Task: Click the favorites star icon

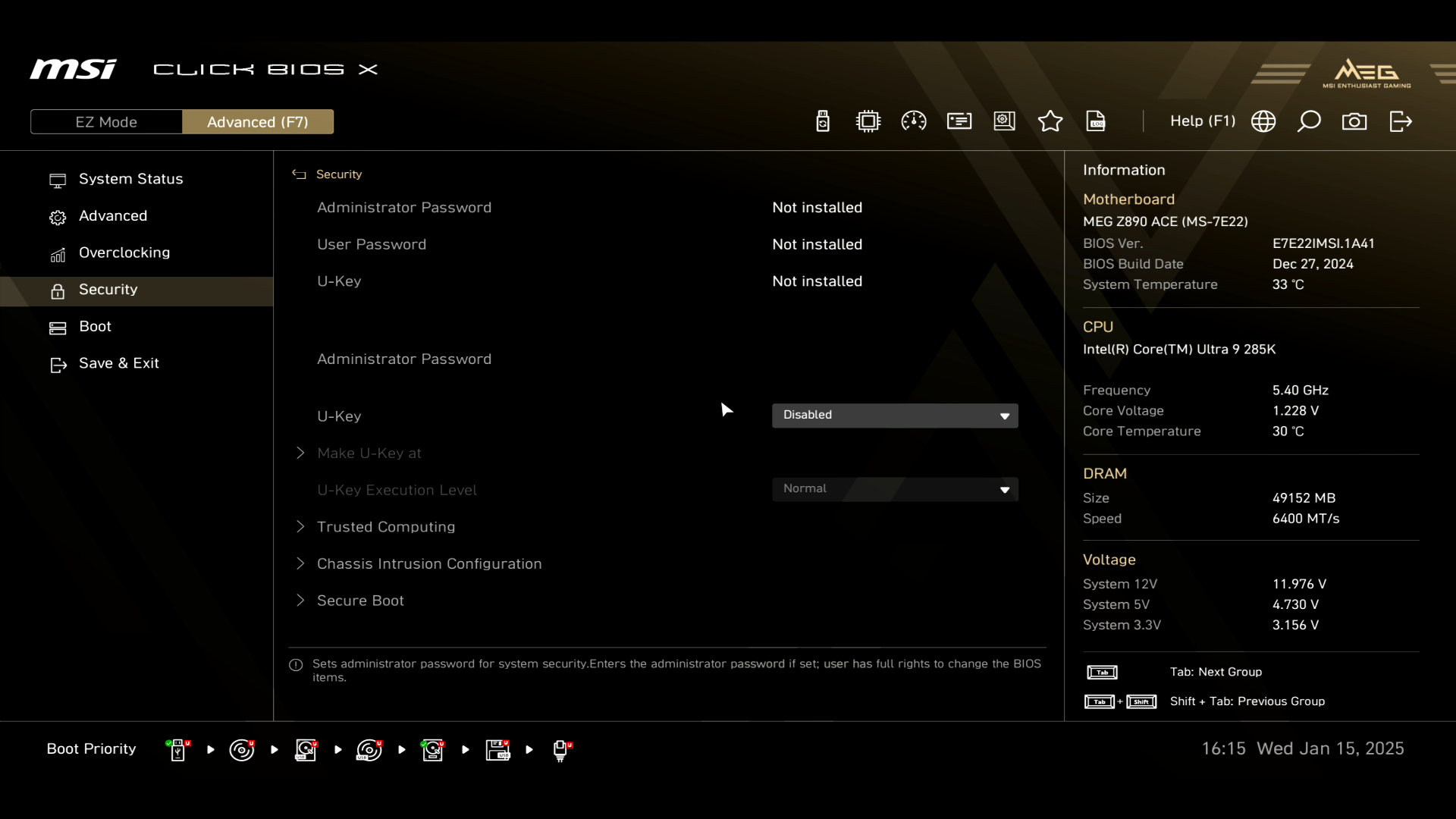Action: (1050, 121)
